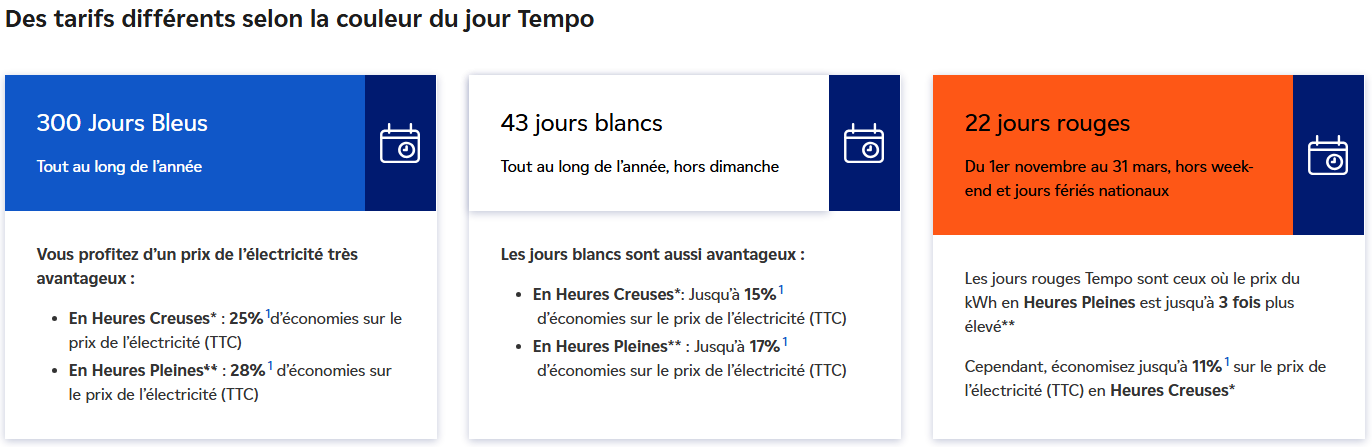This screenshot has width=1372, height=447.
Task: Click the calendar icon on the jours blancs card
Action: pos(864,143)
